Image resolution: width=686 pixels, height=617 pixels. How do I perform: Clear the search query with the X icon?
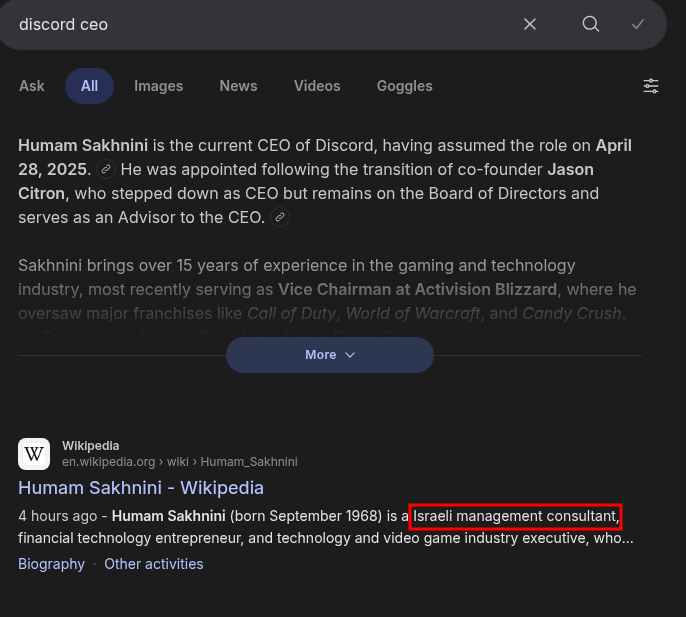coord(530,24)
